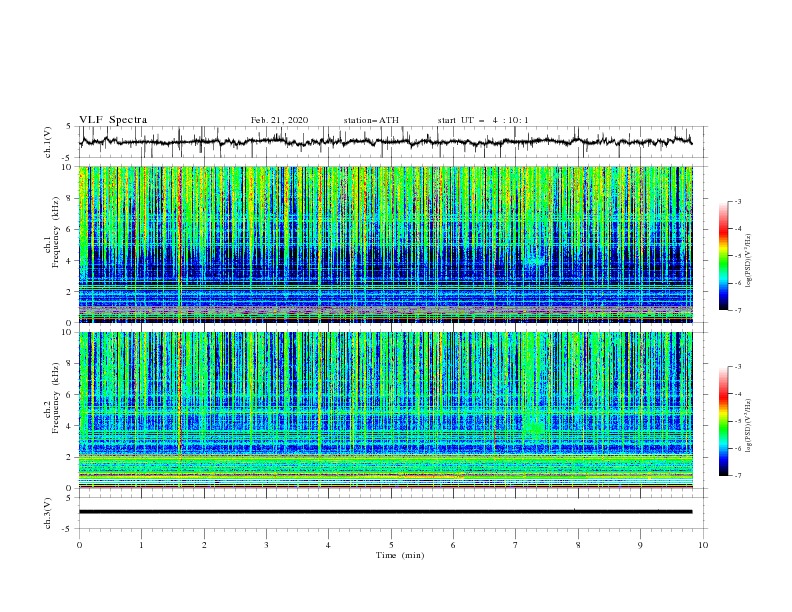Click the upper log(PSD) color bar
The width and height of the screenshot is (792, 612).
[x=723, y=256]
